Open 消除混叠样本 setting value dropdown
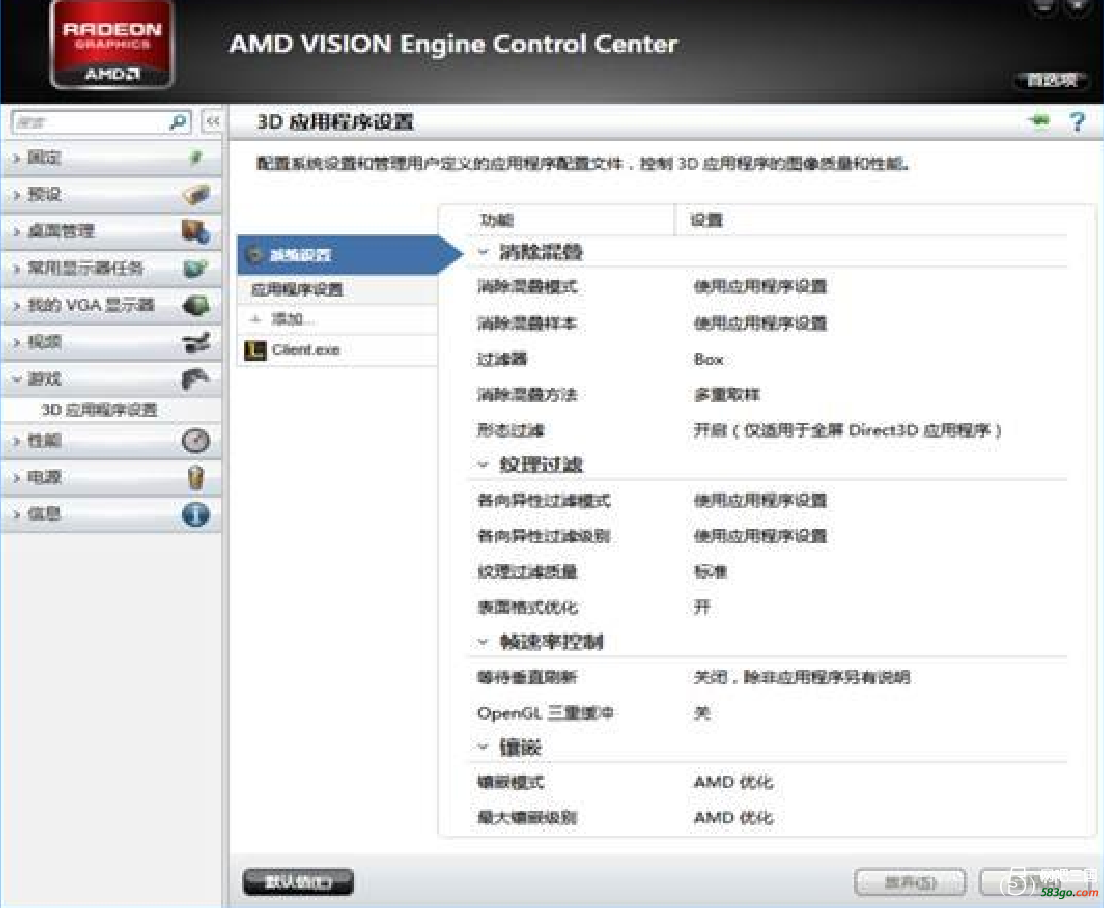The height and width of the screenshot is (908, 1104). click(760, 324)
